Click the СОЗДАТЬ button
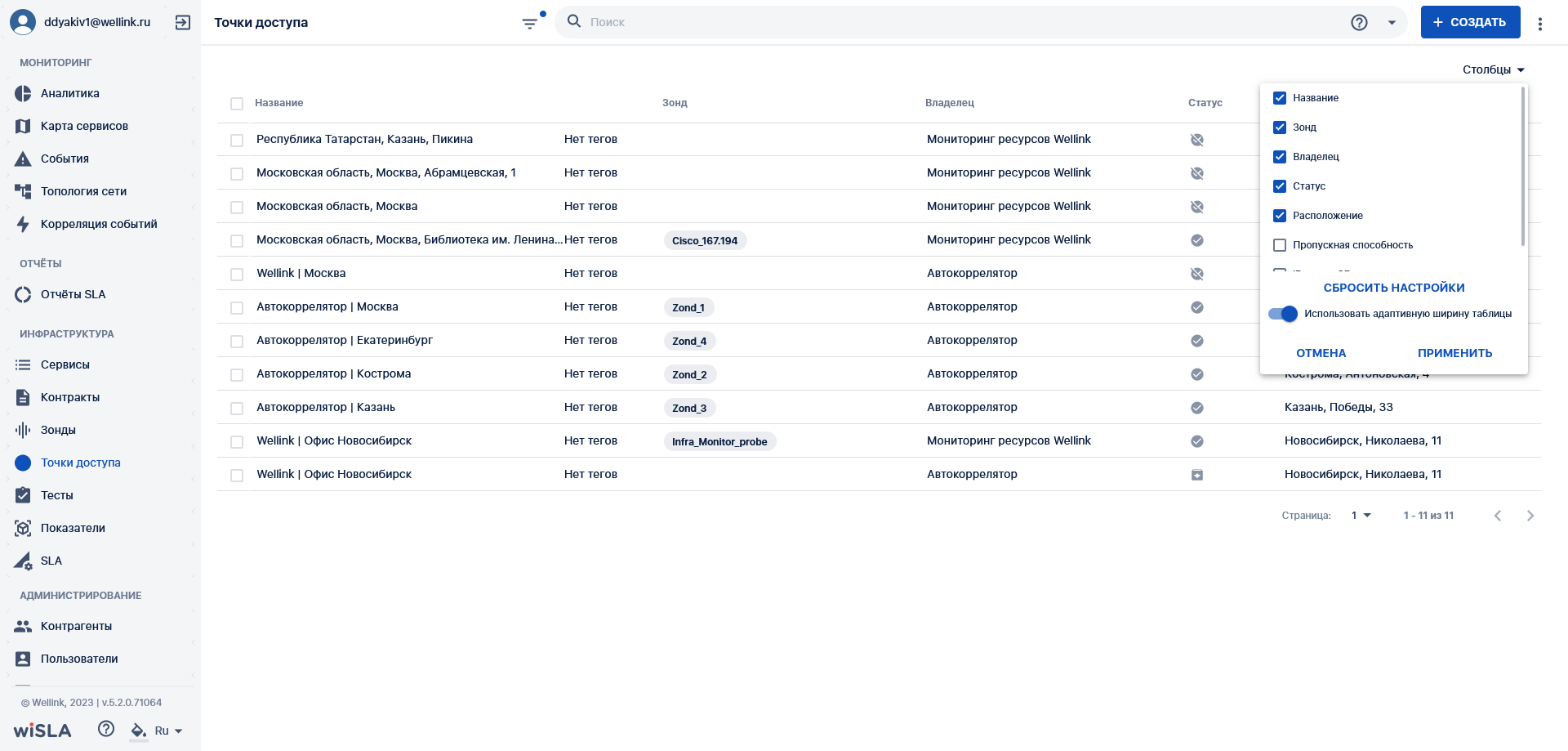Screen dimensions: 1568x751 point(1470,22)
